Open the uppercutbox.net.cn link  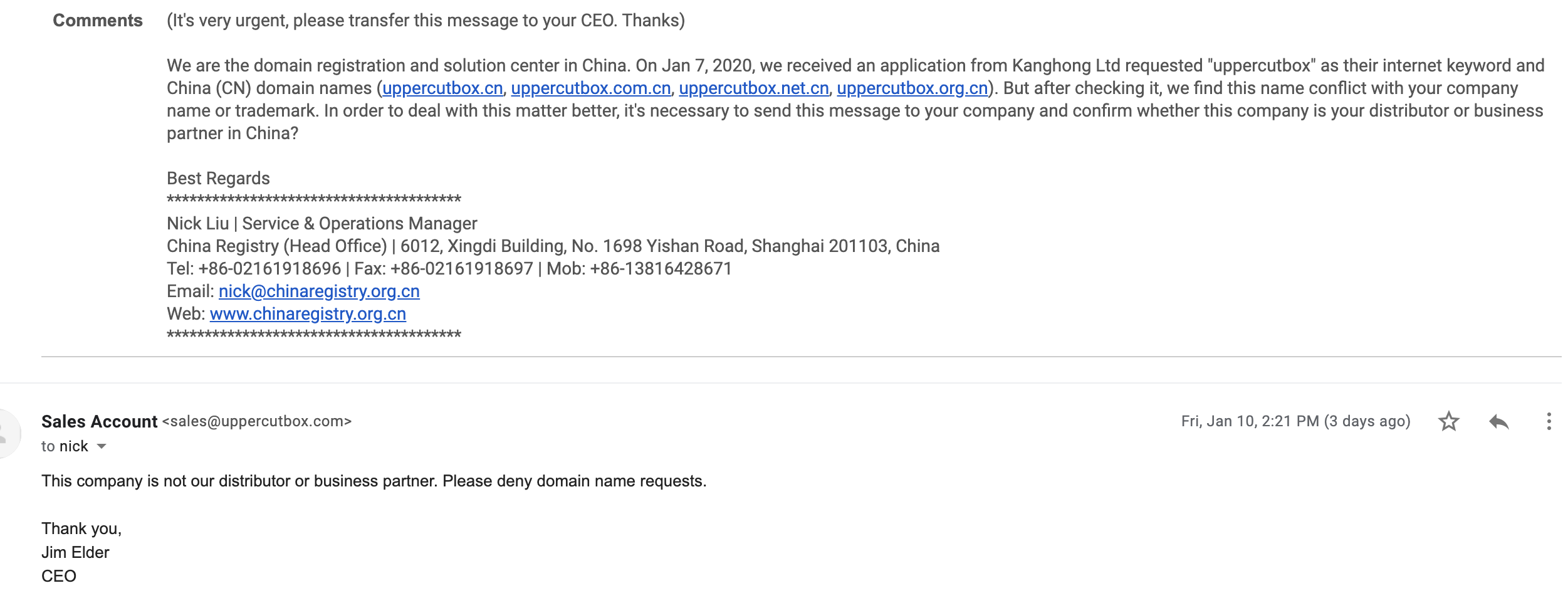pos(754,88)
